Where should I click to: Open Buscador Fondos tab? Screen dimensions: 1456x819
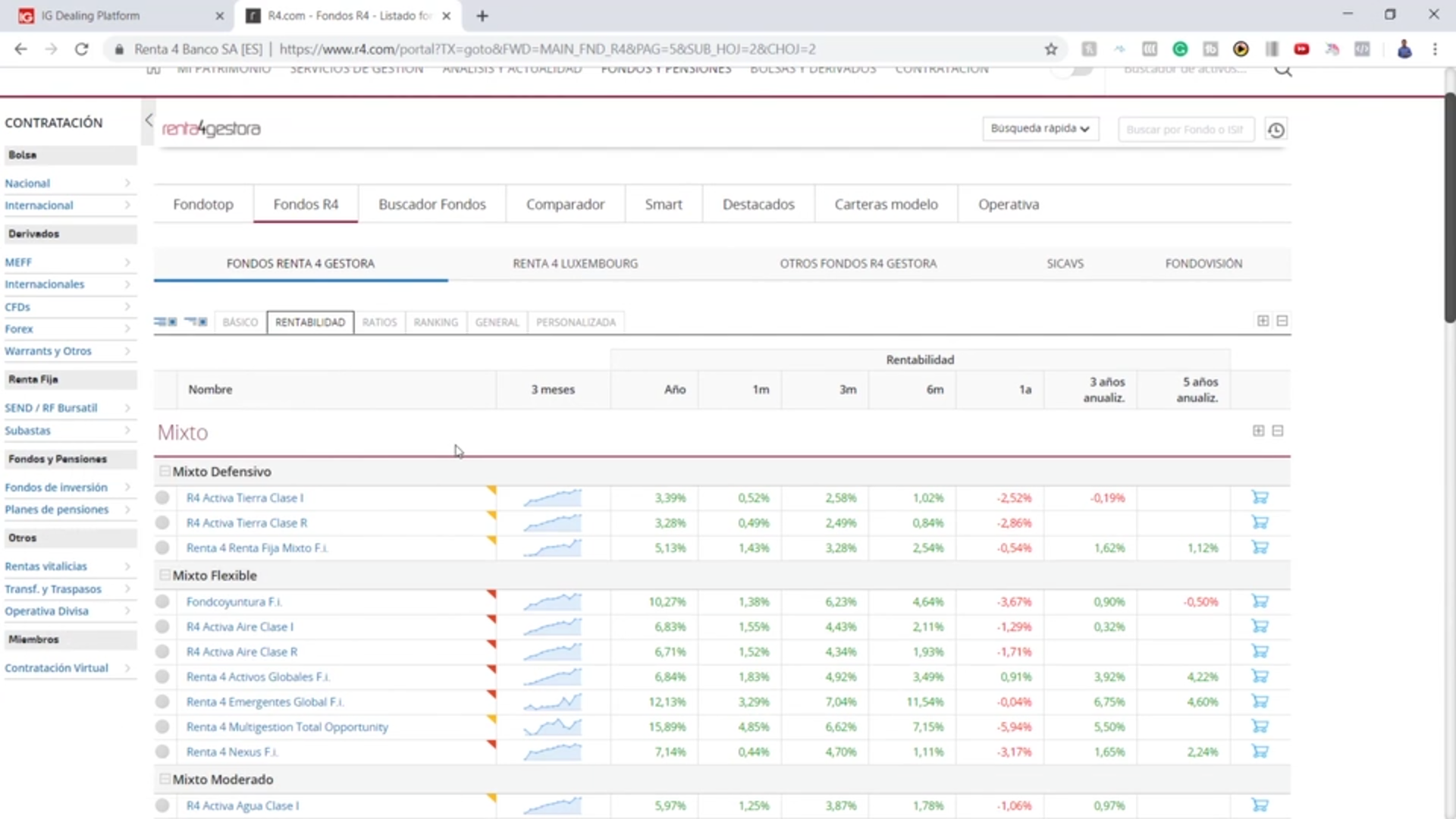tap(432, 204)
